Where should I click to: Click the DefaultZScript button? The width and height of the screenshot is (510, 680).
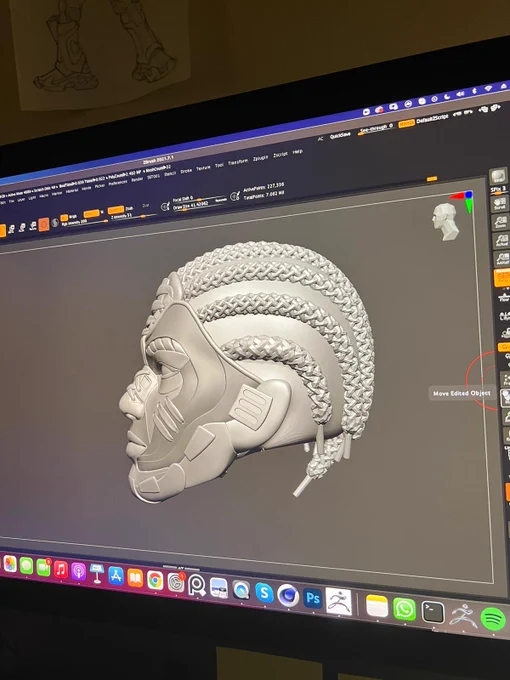[432, 119]
